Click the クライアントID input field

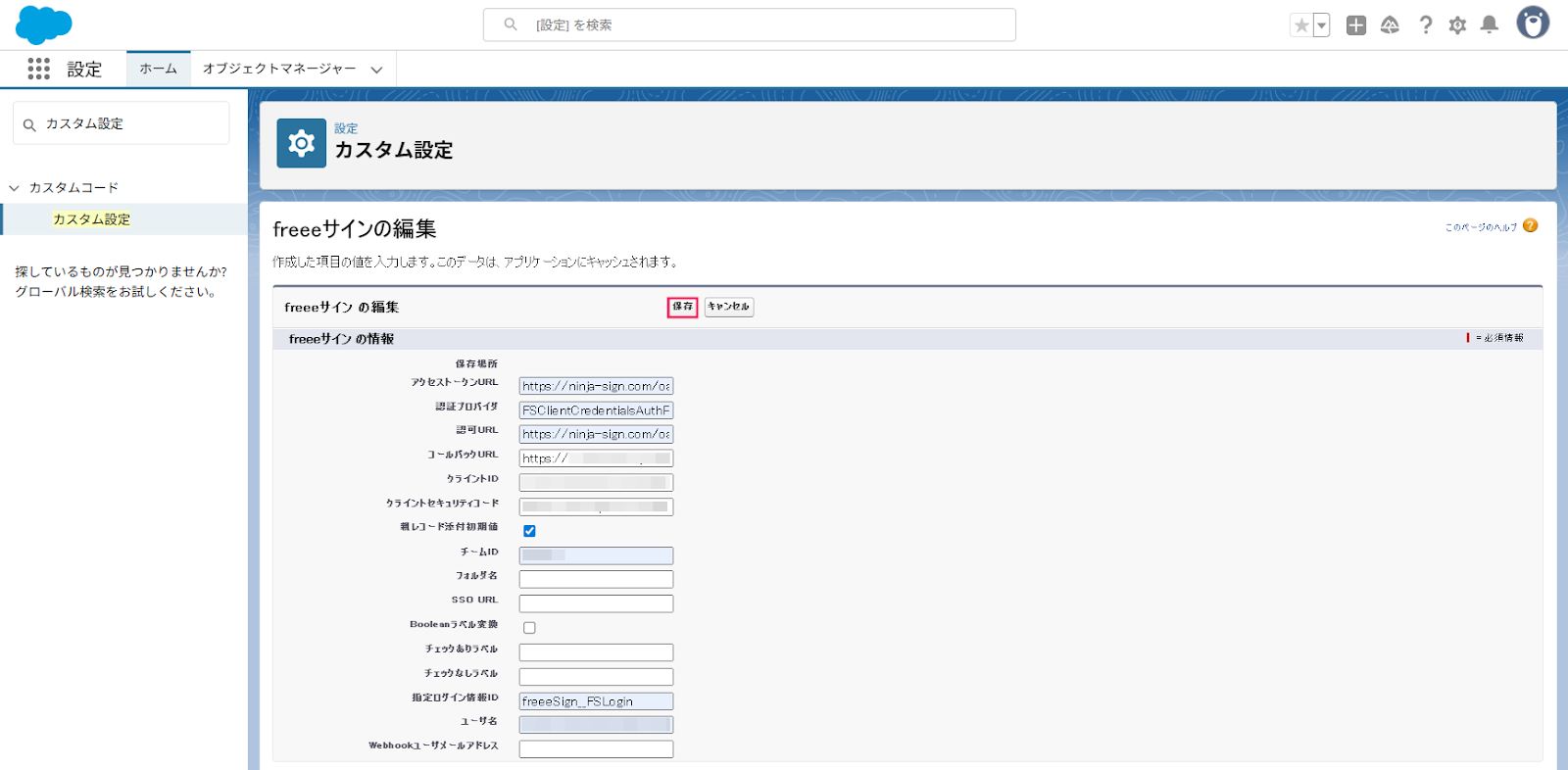(x=596, y=483)
